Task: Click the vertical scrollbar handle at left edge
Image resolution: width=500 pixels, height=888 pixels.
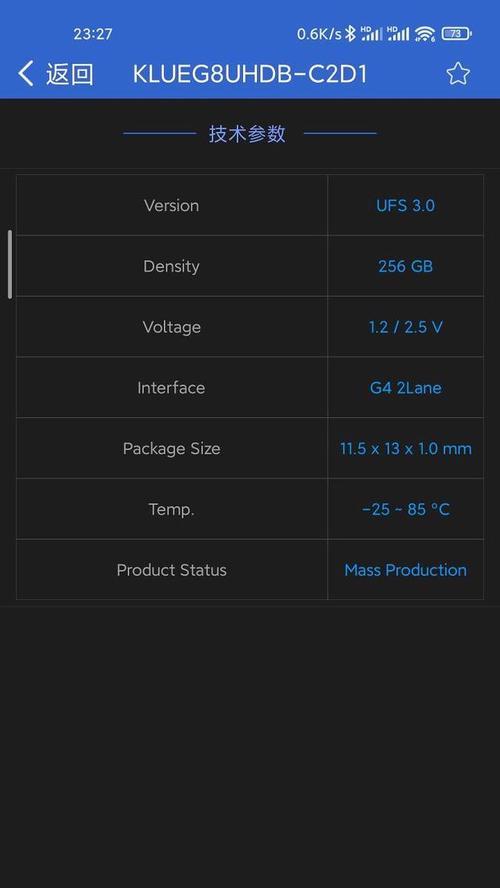Action: [10, 264]
